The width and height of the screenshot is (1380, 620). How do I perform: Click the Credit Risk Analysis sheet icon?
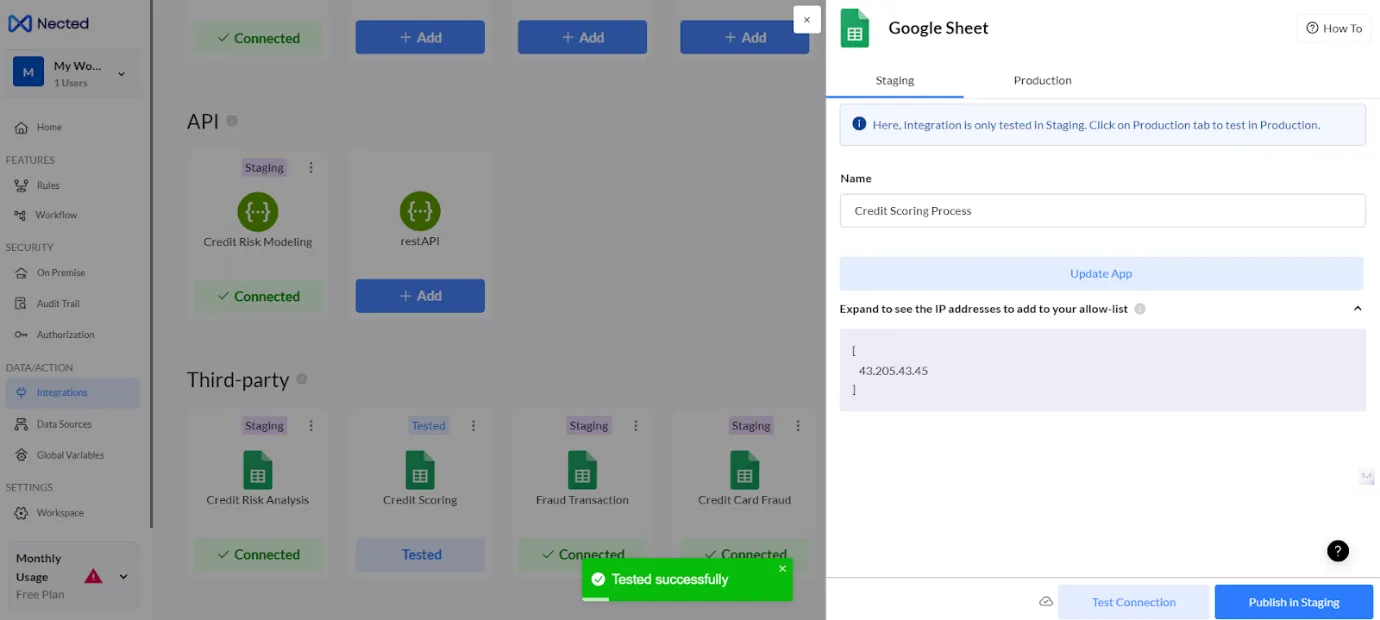pyautogui.click(x=258, y=470)
